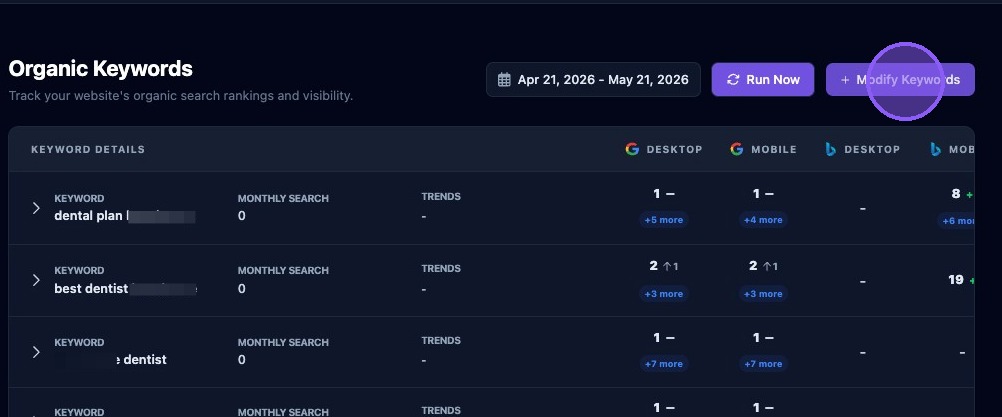This screenshot has height=417, width=1002.
Task: Open the Apr 21 - May 21 date range picker
Action: tap(593, 80)
